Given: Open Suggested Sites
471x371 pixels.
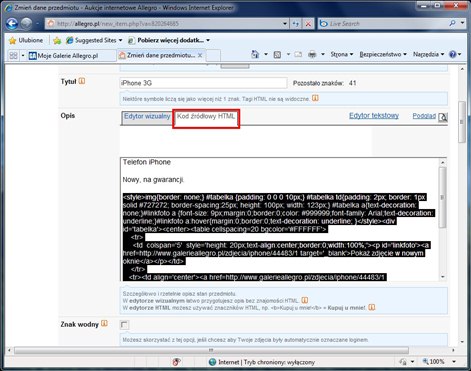Looking at the screenshot, I should 94,40.
